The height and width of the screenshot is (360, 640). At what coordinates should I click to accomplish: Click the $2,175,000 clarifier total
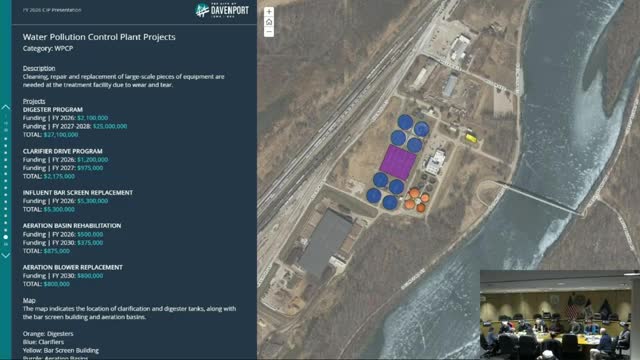point(59,176)
